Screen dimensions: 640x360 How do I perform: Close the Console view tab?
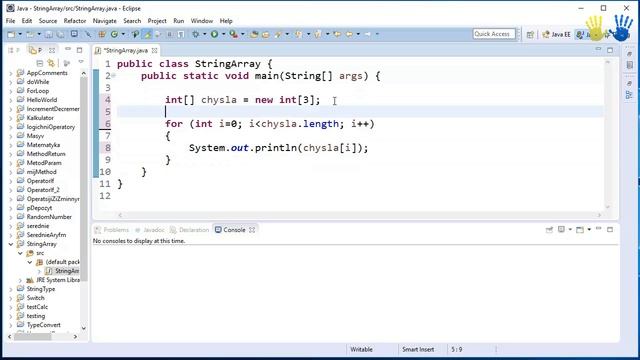pos(252,230)
